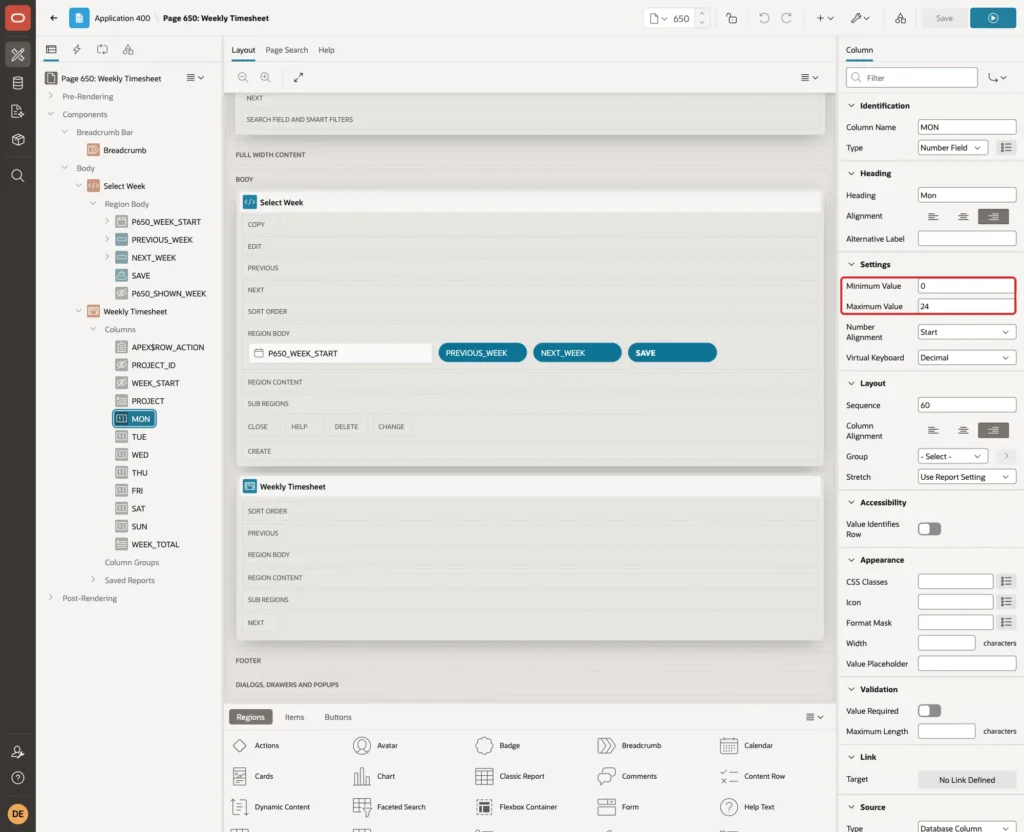Zoom in the layout view
The image size is (1024, 832).
[x=266, y=77]
